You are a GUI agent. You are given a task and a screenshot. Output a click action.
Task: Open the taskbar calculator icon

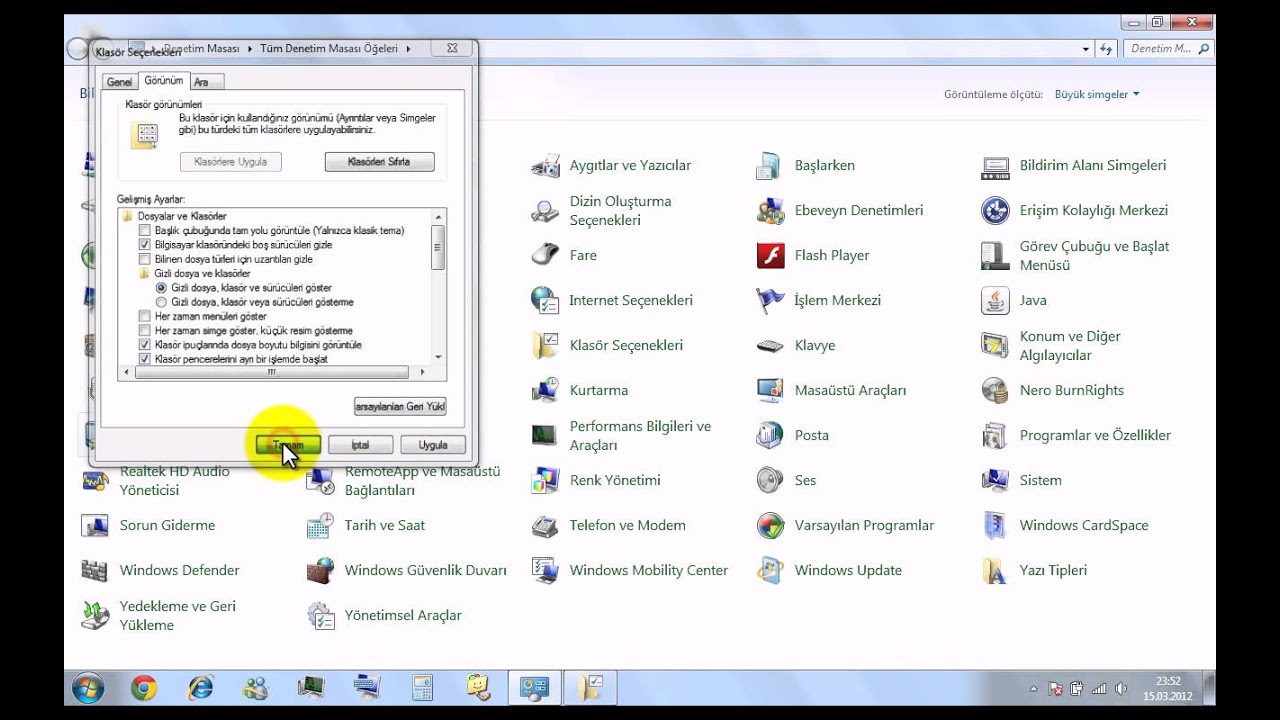tap(422, 688)
